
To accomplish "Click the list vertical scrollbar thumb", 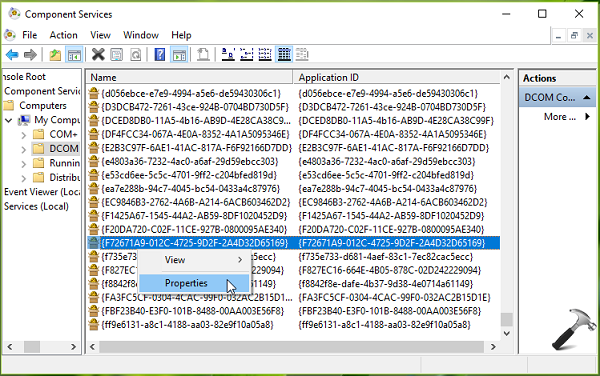I will pyautogui.click(x=507, y=319).
